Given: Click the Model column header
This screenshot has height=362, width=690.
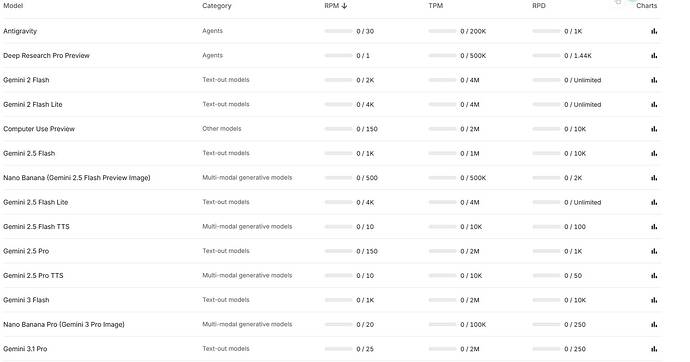Looking at the screenshot, I should pos(13,6).
